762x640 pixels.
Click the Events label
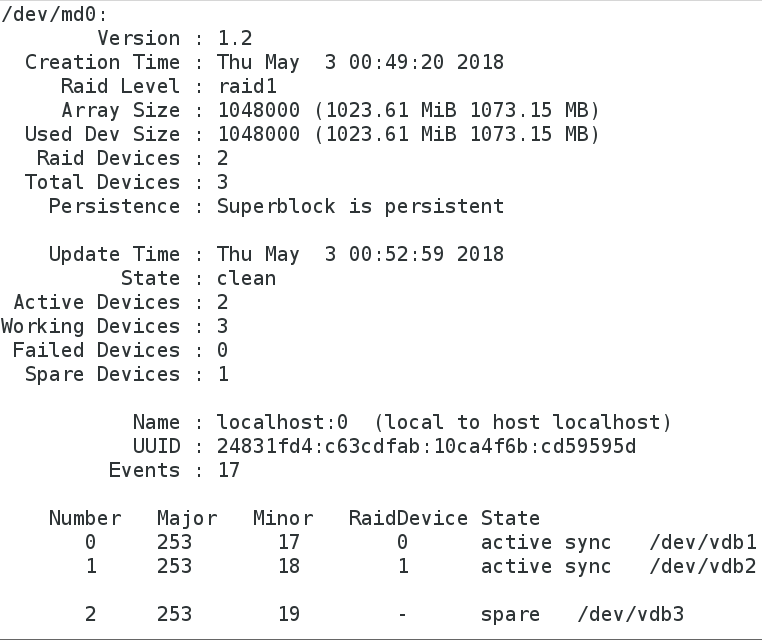pyautogui.click(x=144, y=470)
